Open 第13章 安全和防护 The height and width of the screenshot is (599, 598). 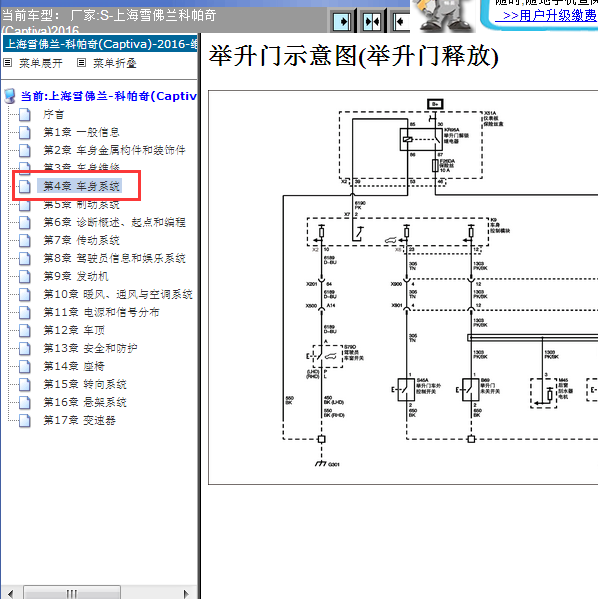coord(90,348)
